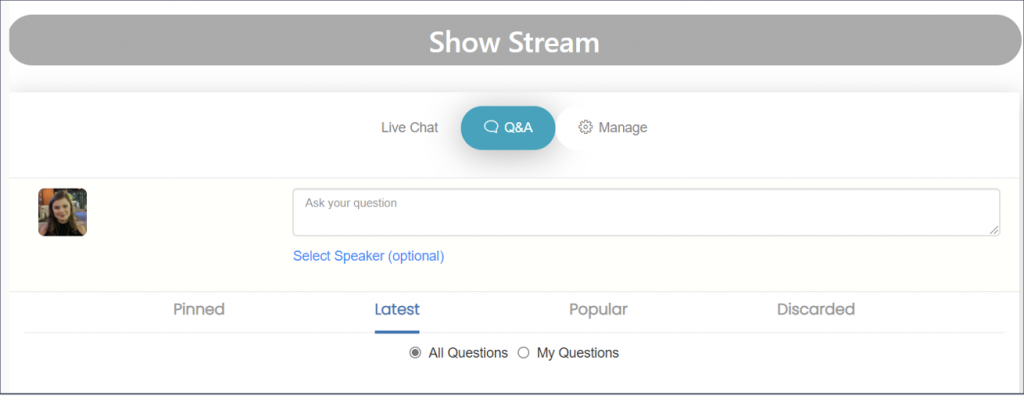Switch to the Discarded questions tab

pos(816,309)
